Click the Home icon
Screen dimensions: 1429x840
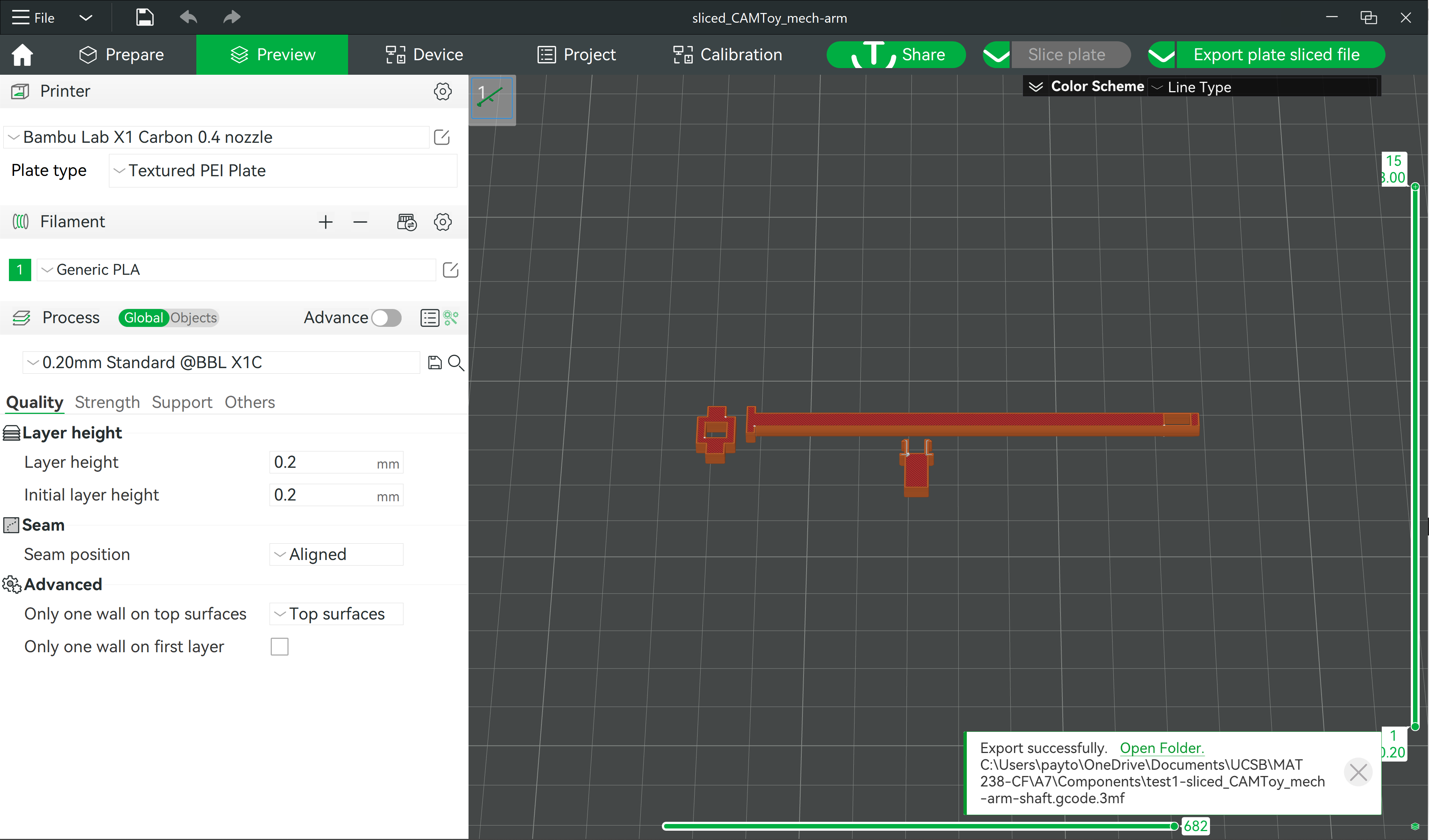tap(23, 54)
